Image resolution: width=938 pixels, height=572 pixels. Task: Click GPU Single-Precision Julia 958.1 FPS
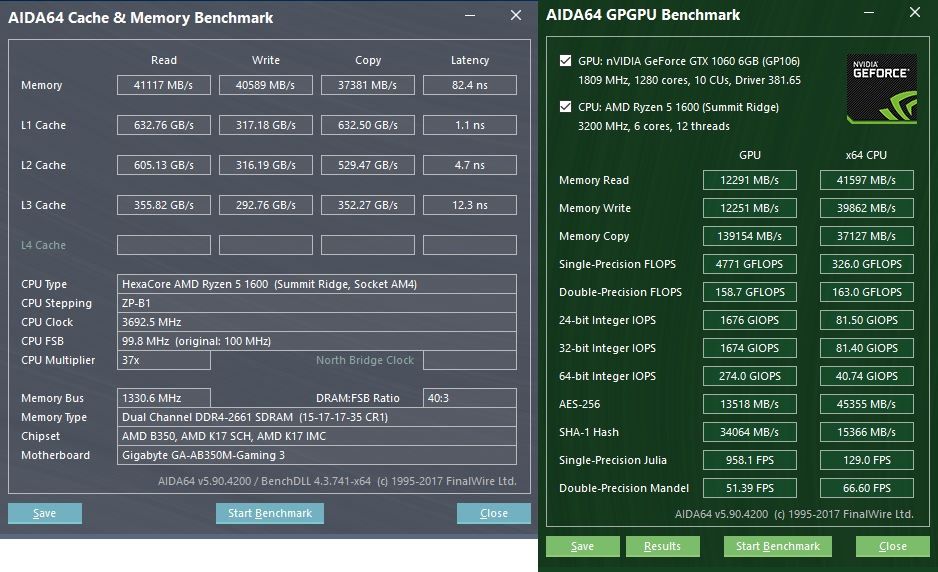click(750, 460)
